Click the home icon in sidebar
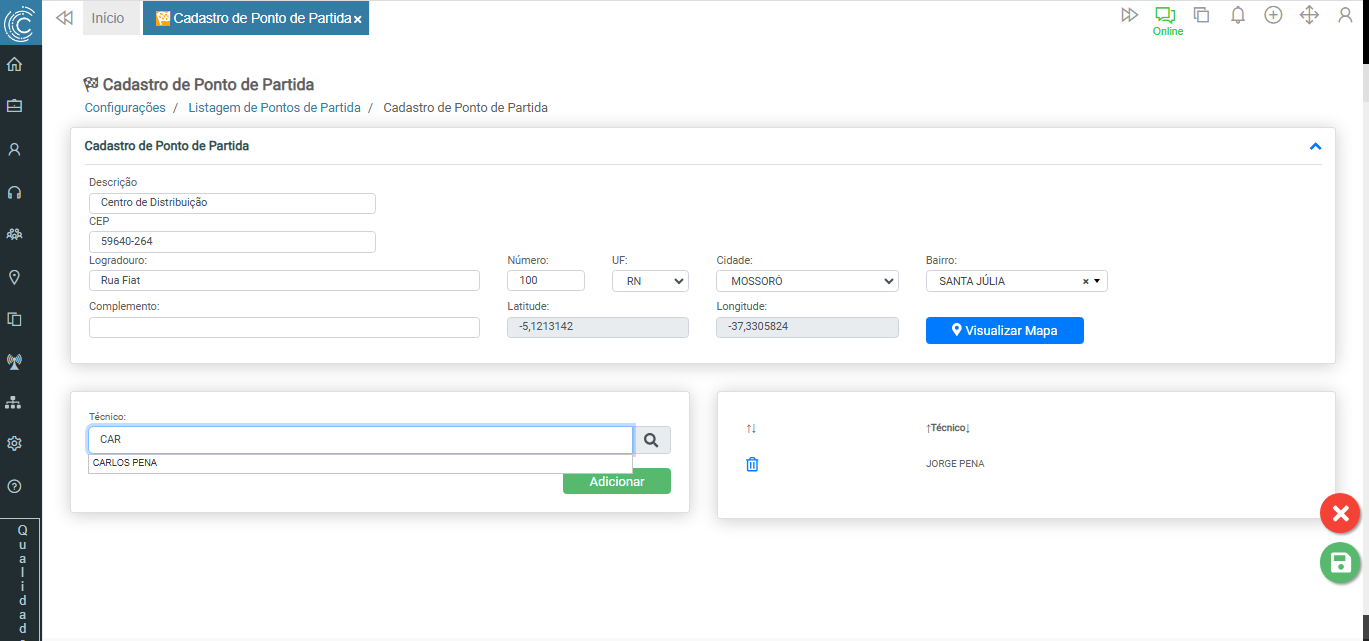The height and width of the screenshot is (641, 1369). 14,65
